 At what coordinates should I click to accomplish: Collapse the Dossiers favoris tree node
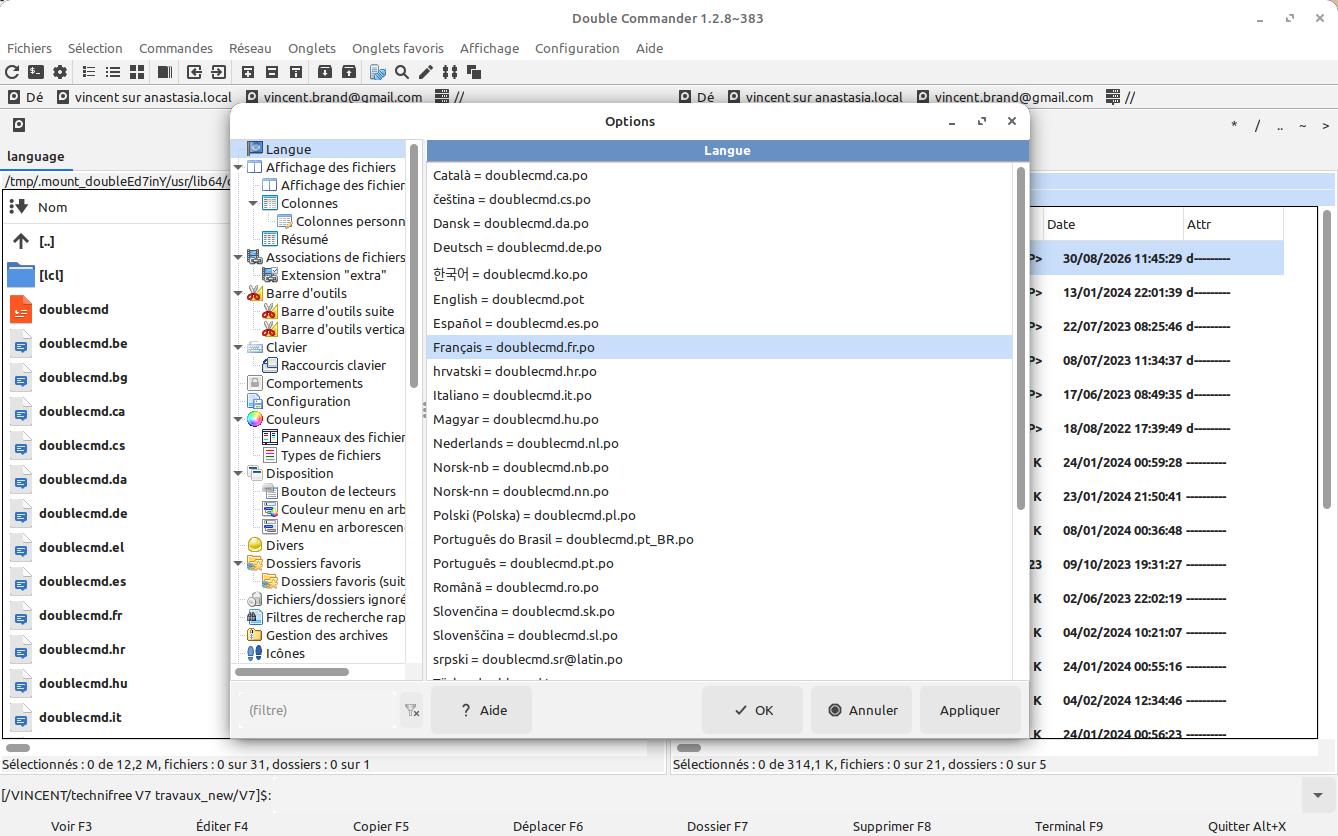pyautogui.click(x=238, y=564)
